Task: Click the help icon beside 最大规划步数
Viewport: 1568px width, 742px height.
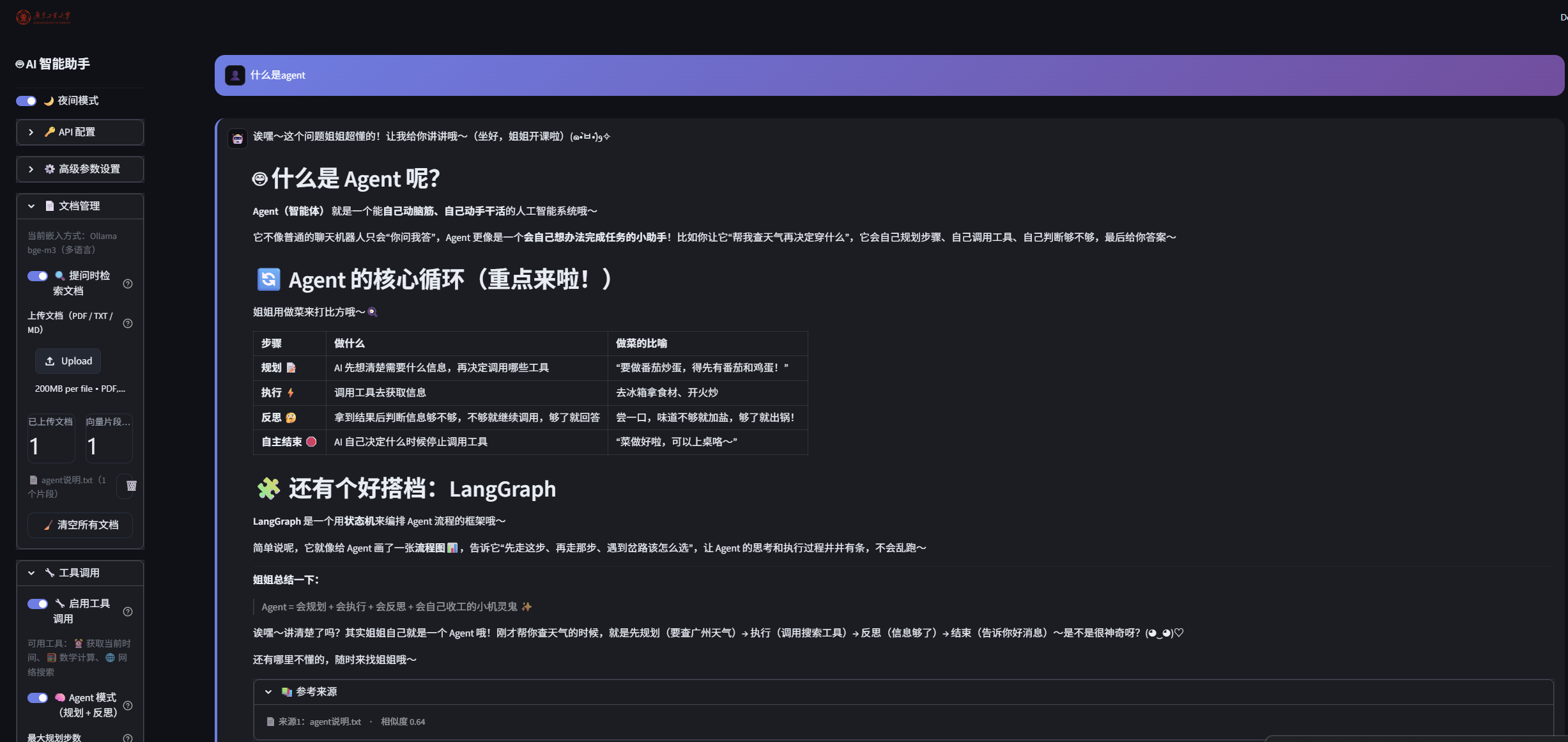Action: (128, 738)
